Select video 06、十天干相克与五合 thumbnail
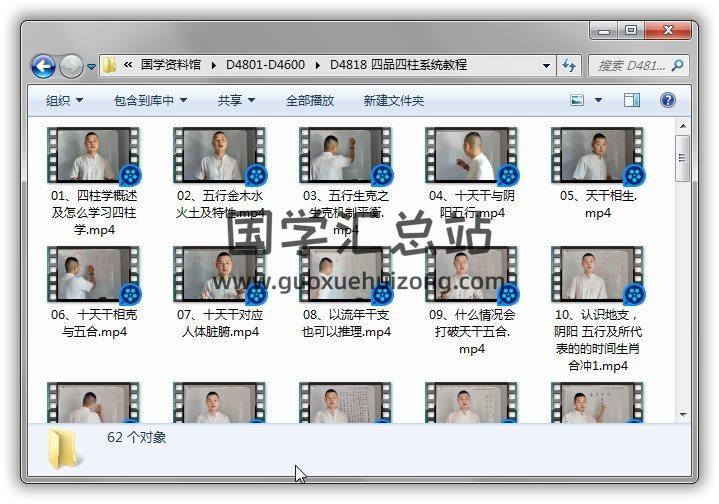Image resolution: width=719 pixels, height=504 pixels. pyautogui.click(x=94, y=275)
